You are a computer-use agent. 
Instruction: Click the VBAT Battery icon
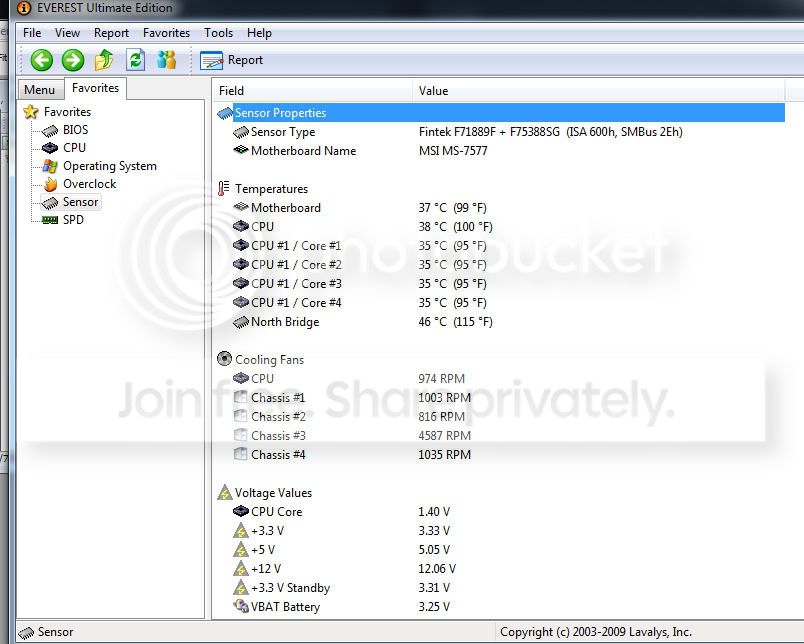240,606
